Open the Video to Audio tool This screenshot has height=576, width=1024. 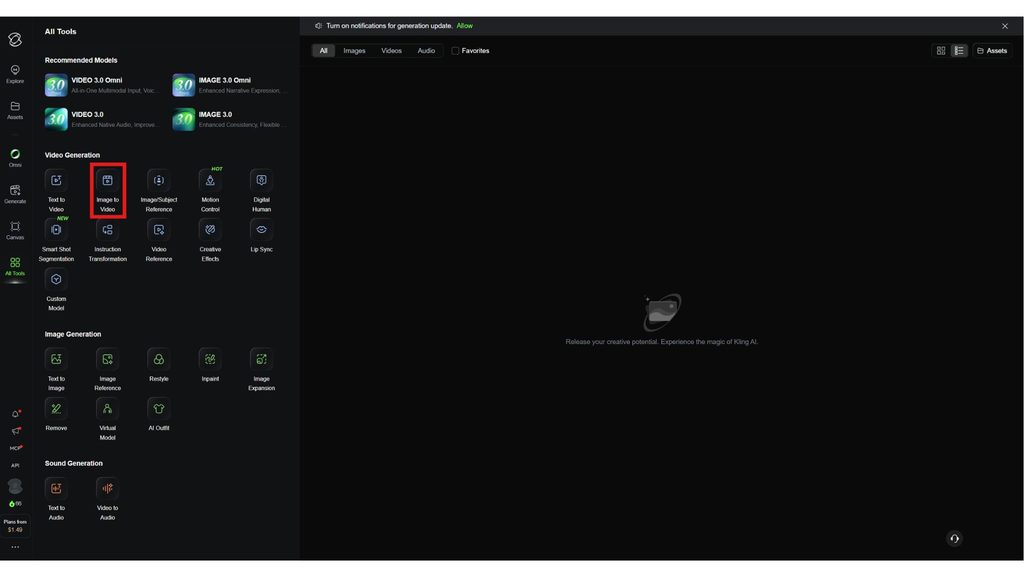pos(108,499)
